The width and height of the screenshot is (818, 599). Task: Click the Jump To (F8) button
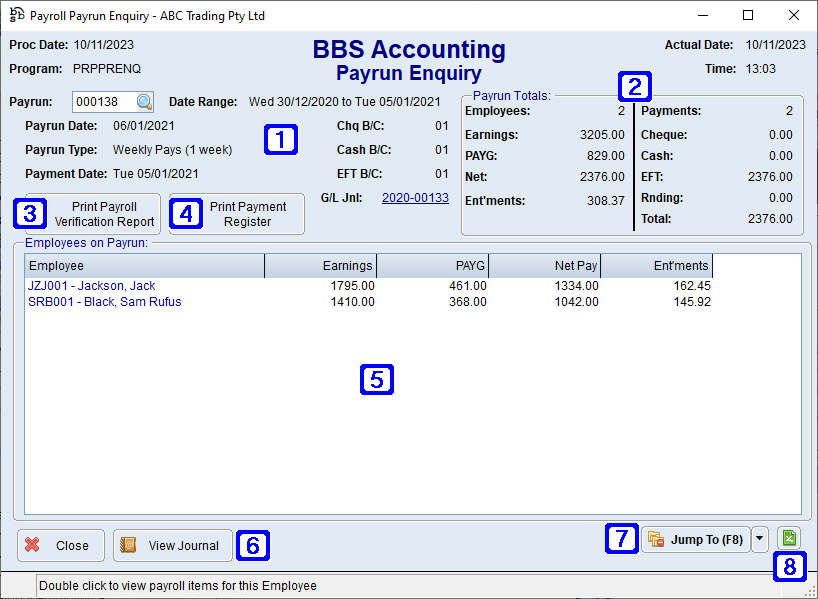(x=702, y=539)
